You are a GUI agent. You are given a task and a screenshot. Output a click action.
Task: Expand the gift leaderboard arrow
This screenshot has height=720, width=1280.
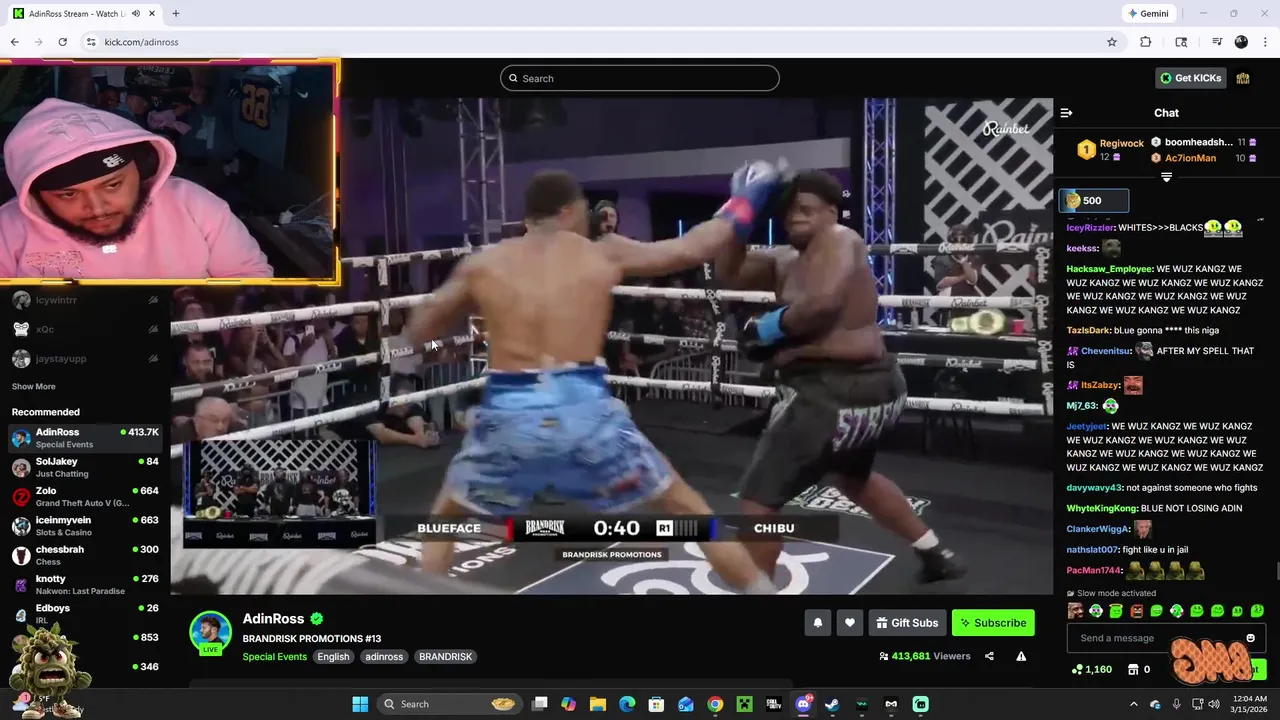pos(1166,177)
